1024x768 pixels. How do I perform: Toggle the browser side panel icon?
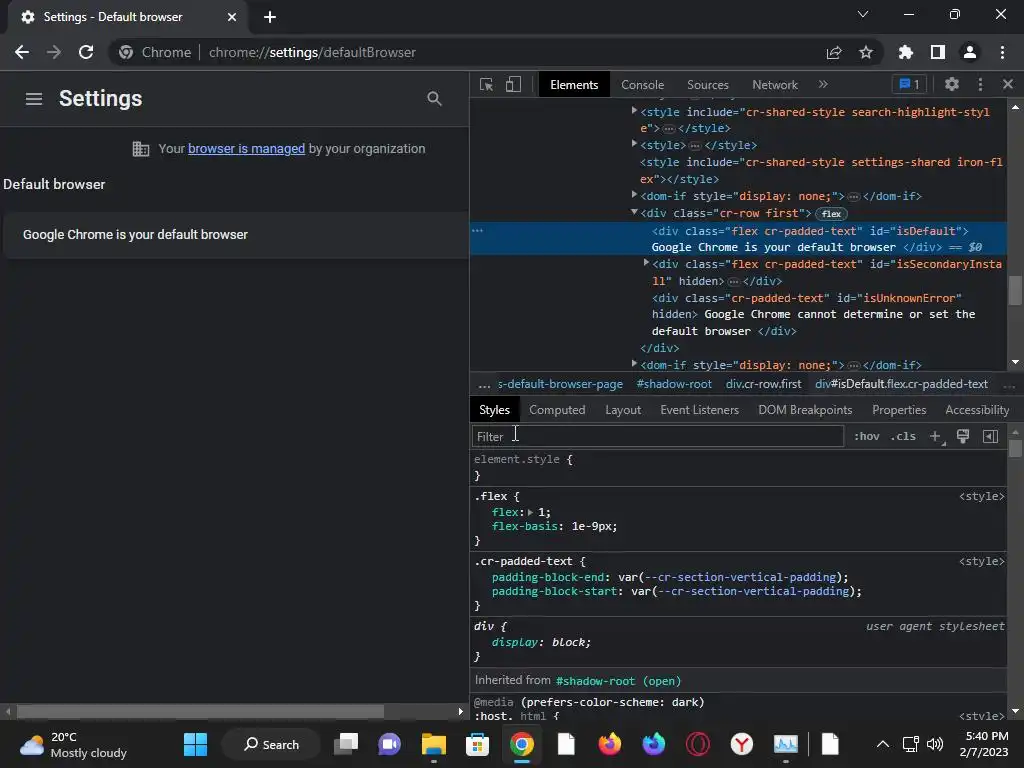(938, 52)
